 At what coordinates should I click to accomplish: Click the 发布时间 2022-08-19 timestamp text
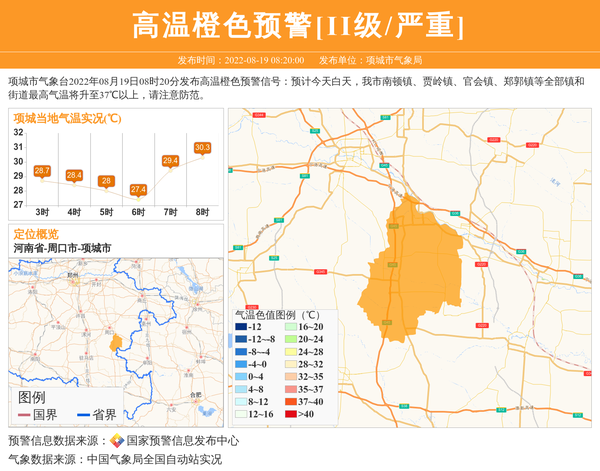point(240,60)
